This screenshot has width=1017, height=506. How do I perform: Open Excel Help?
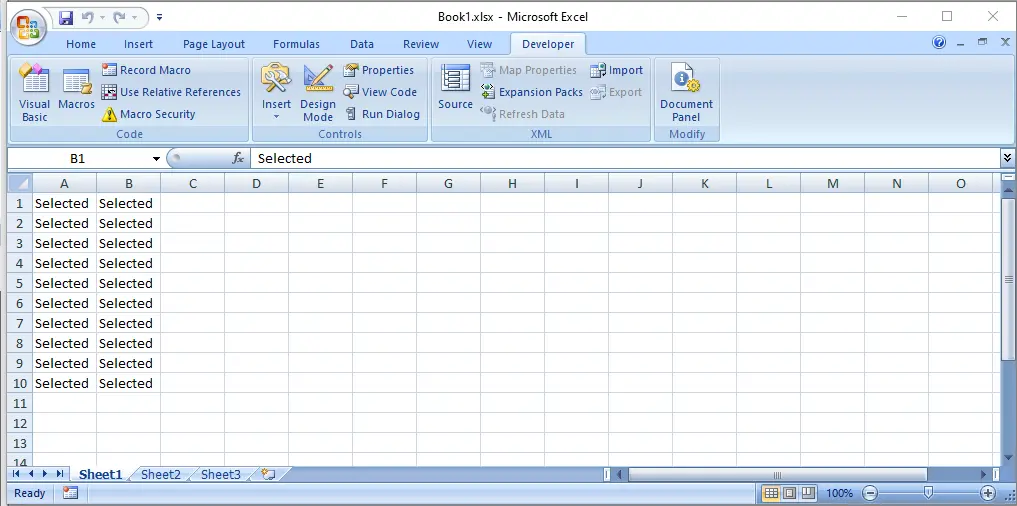pyautogui.click(x=939, y=43)
